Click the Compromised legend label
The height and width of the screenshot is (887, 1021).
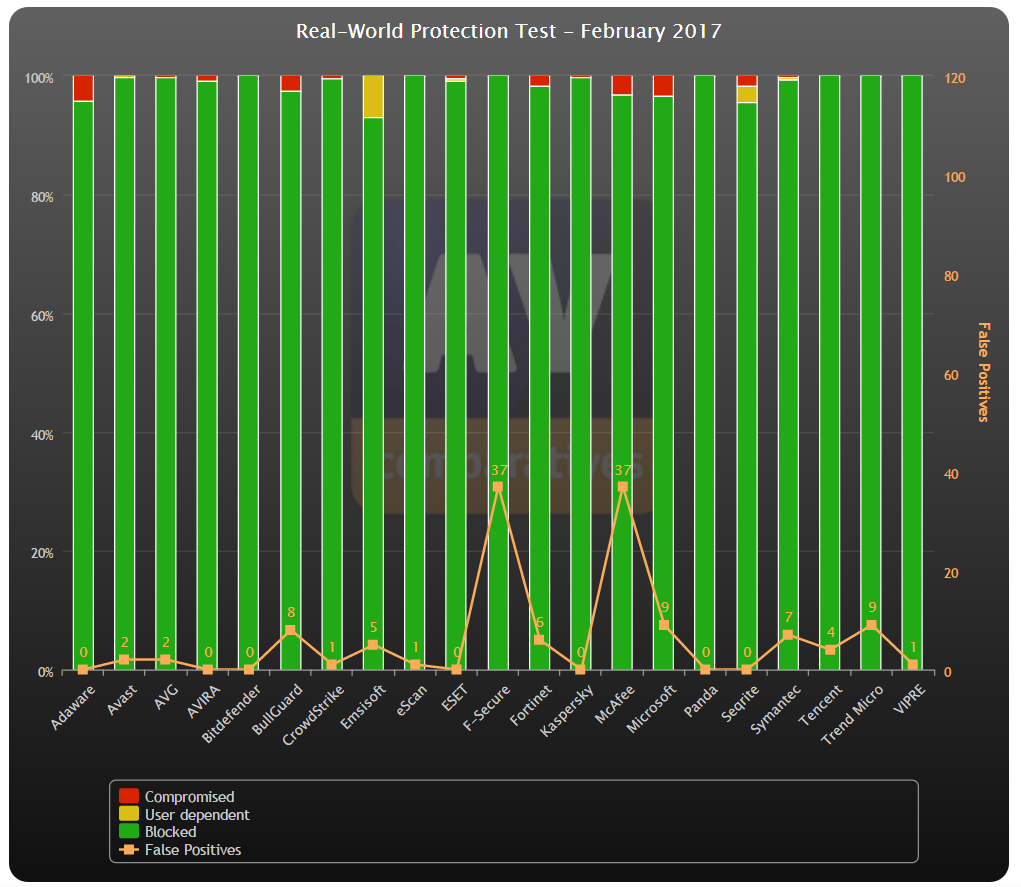189,796
